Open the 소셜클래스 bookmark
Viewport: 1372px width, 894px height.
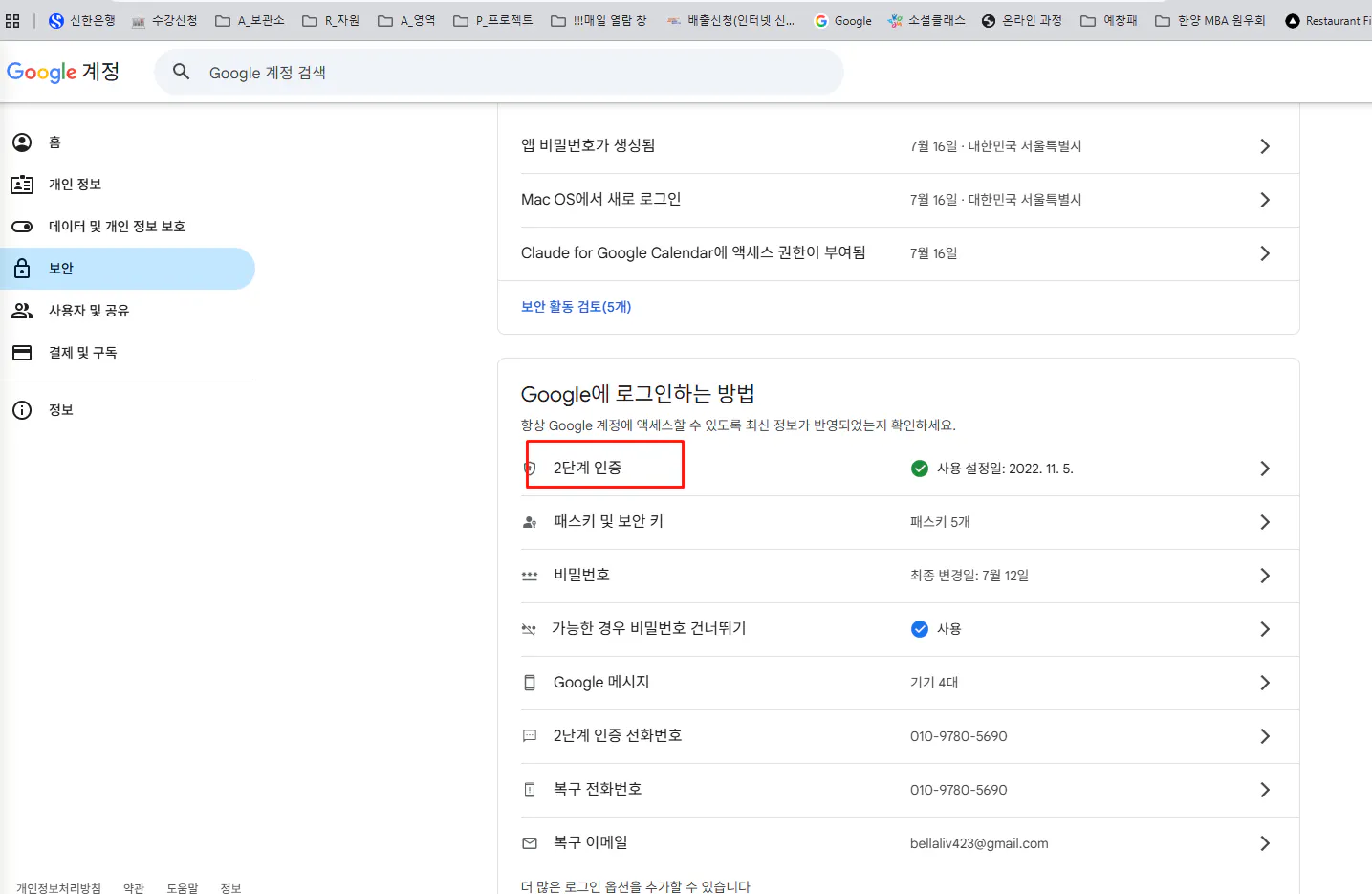[x=926, y=20]
